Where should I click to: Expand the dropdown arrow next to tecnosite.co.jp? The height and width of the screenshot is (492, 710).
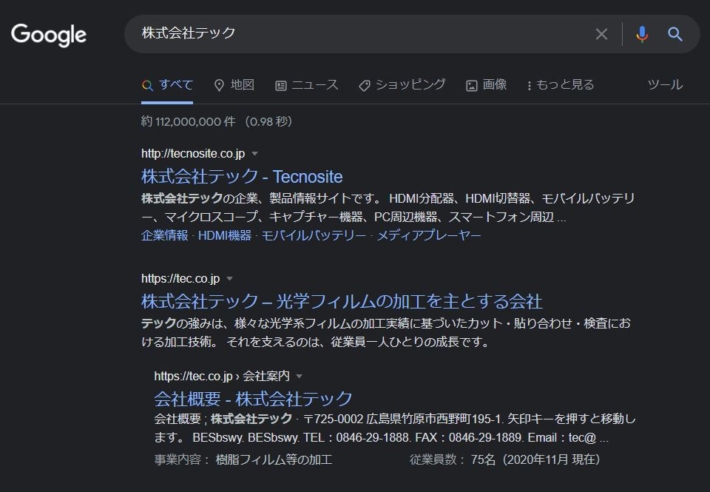pyautogui.click(x=254, y=154)
